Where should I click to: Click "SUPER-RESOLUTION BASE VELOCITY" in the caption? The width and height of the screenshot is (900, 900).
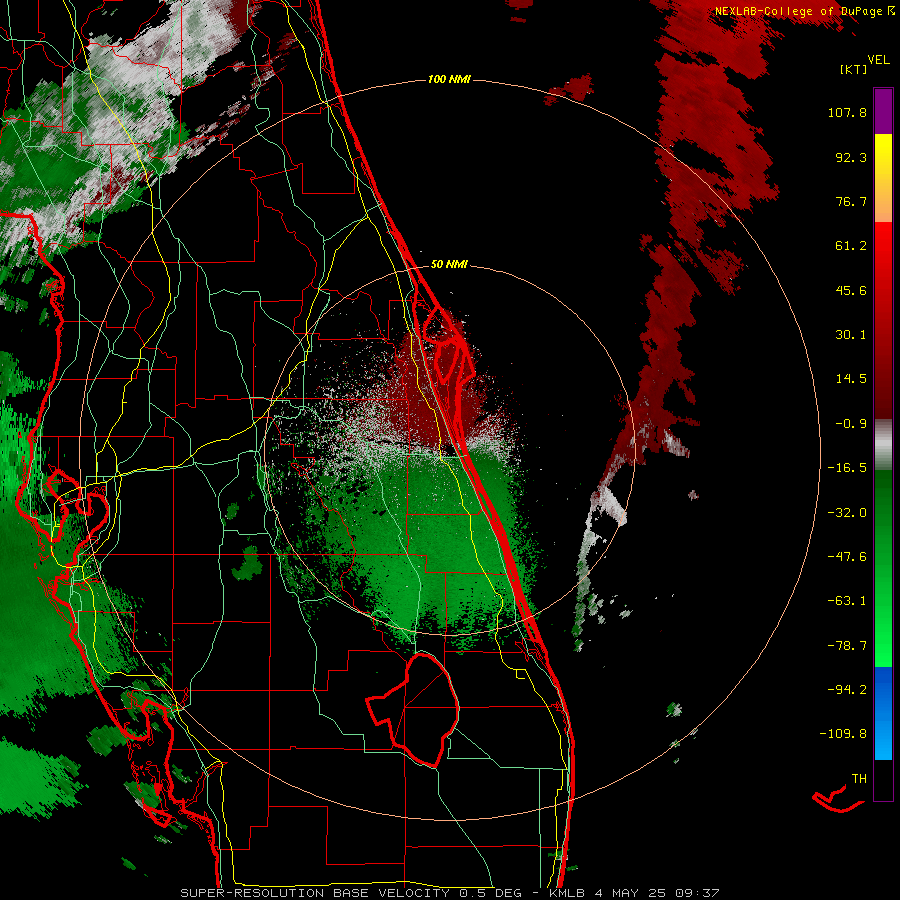coord(315,893)
